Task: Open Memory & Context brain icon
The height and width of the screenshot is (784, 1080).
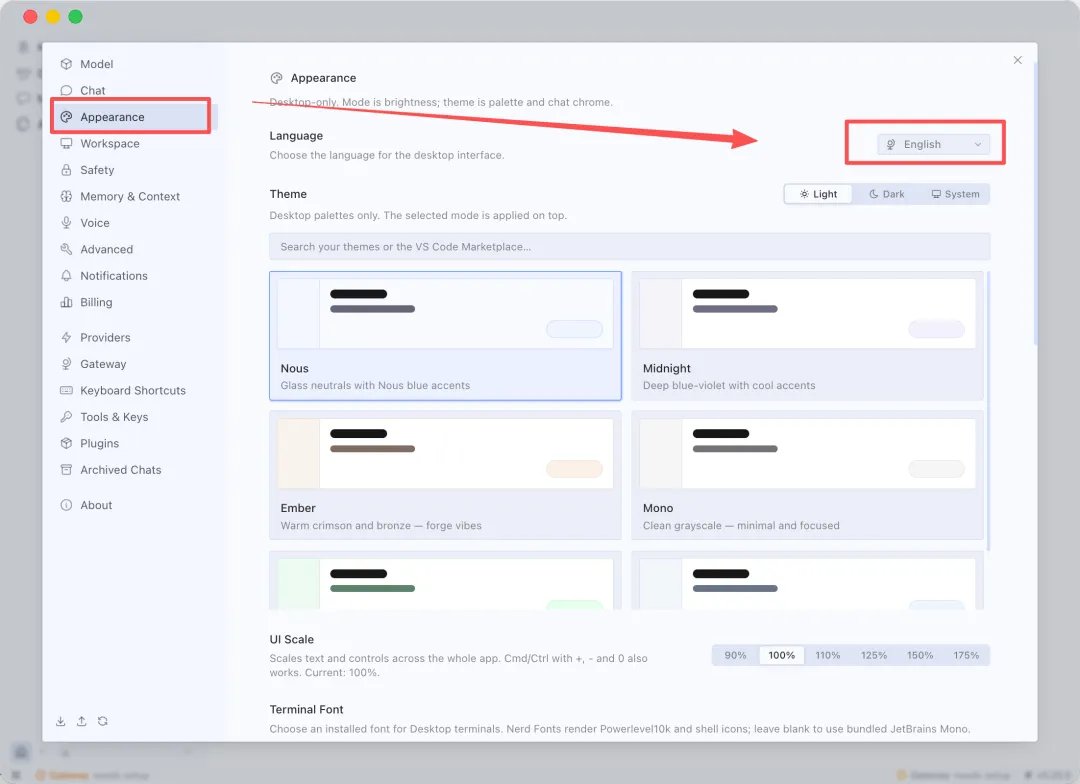Action: 66,196
